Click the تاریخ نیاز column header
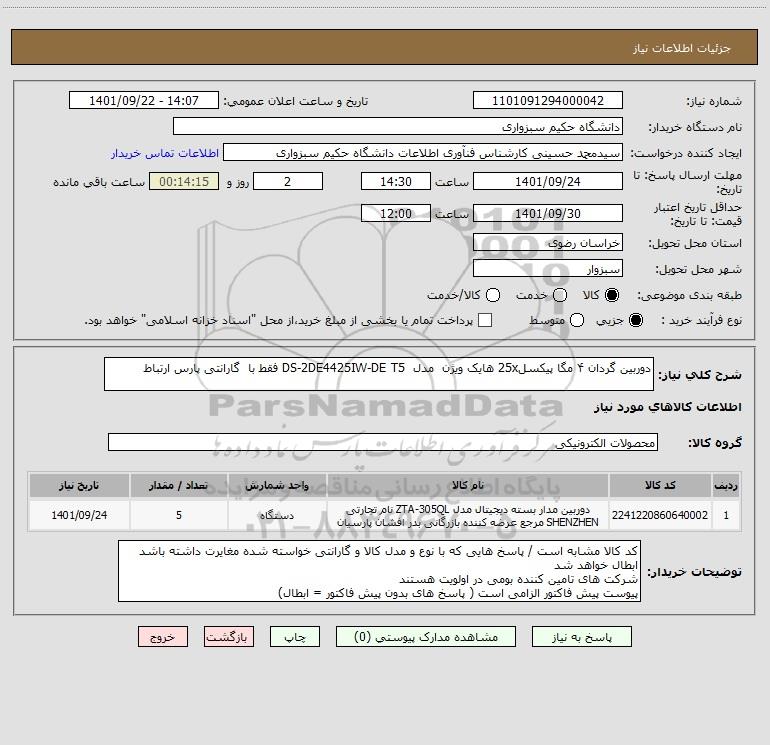The image size is (770, 745). [79, 485]
